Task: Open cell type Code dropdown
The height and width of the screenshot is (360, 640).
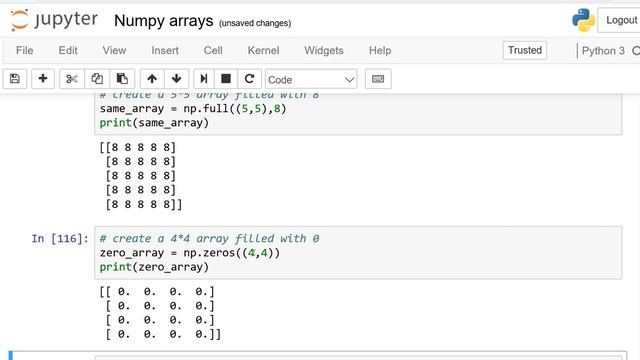Action: (x=311, y=79)
